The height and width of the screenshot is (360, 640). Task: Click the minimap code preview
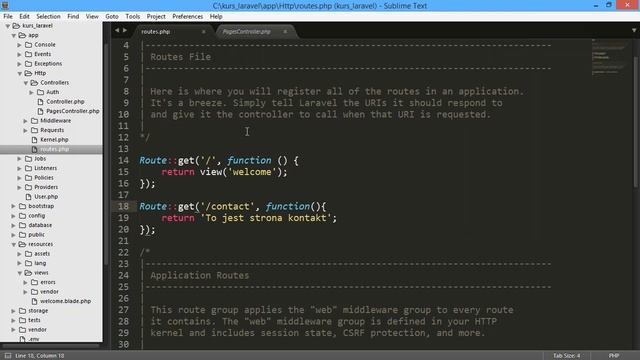(609, 57)
